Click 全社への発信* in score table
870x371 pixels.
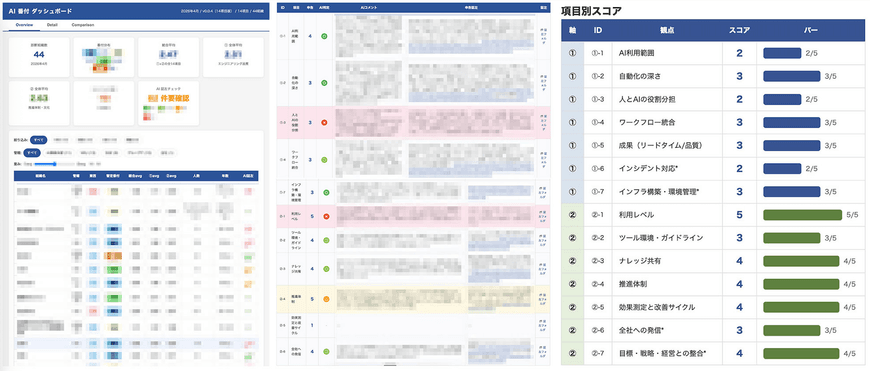tap(641, 330)
